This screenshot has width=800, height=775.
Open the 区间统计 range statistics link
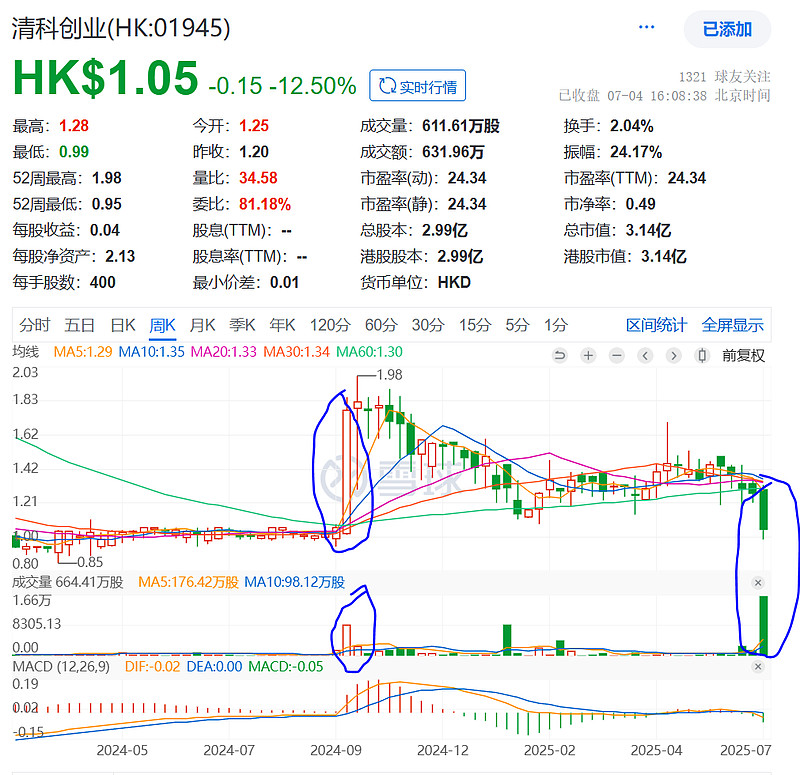point(656,325)
